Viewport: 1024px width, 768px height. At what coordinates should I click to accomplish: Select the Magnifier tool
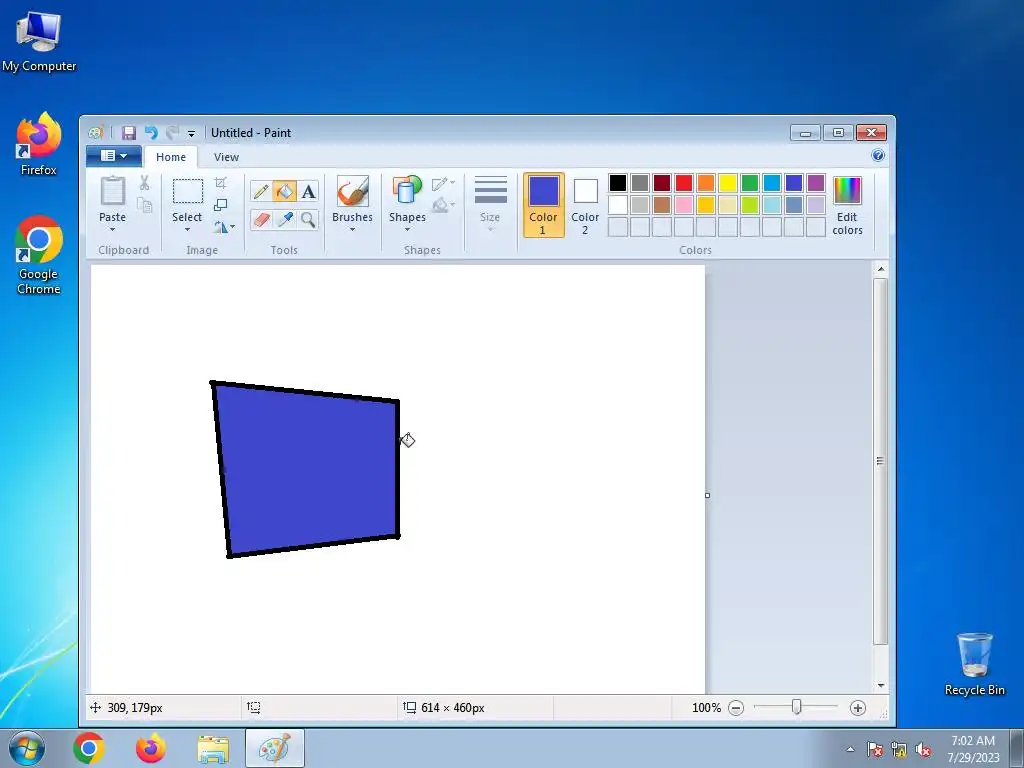308,219
